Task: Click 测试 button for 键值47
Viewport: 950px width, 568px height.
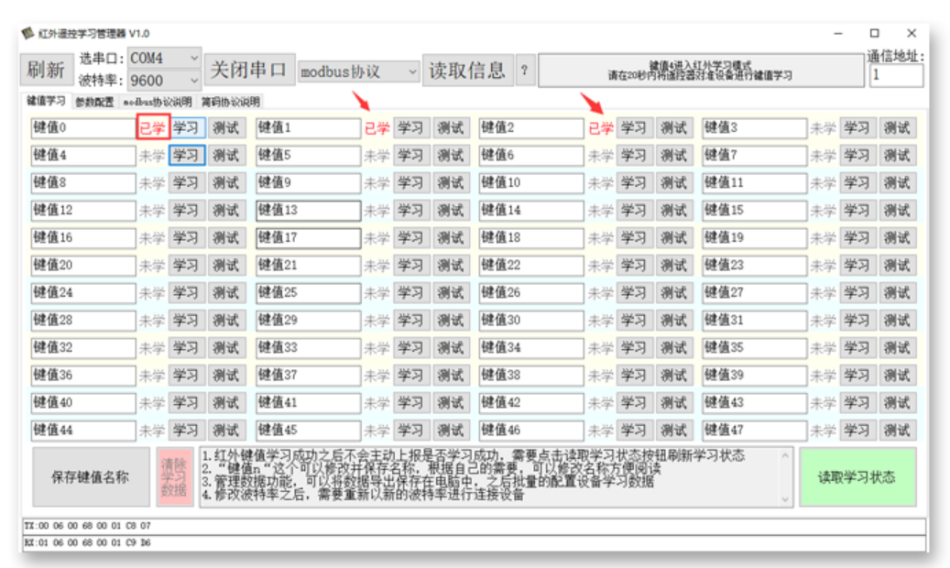Action: (x=897, y=430)
